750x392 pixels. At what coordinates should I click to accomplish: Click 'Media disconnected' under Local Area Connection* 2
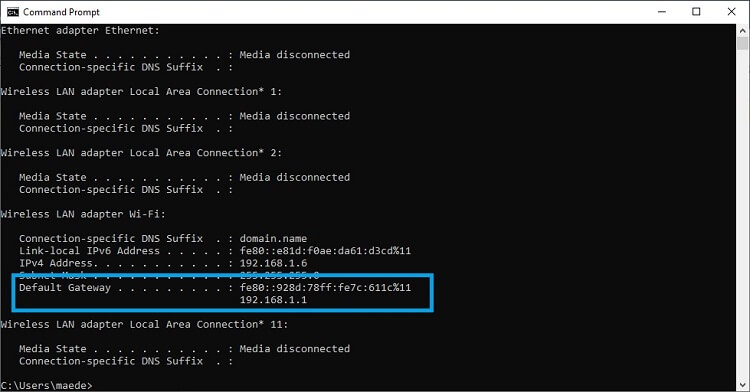click(x=295, y=177)
